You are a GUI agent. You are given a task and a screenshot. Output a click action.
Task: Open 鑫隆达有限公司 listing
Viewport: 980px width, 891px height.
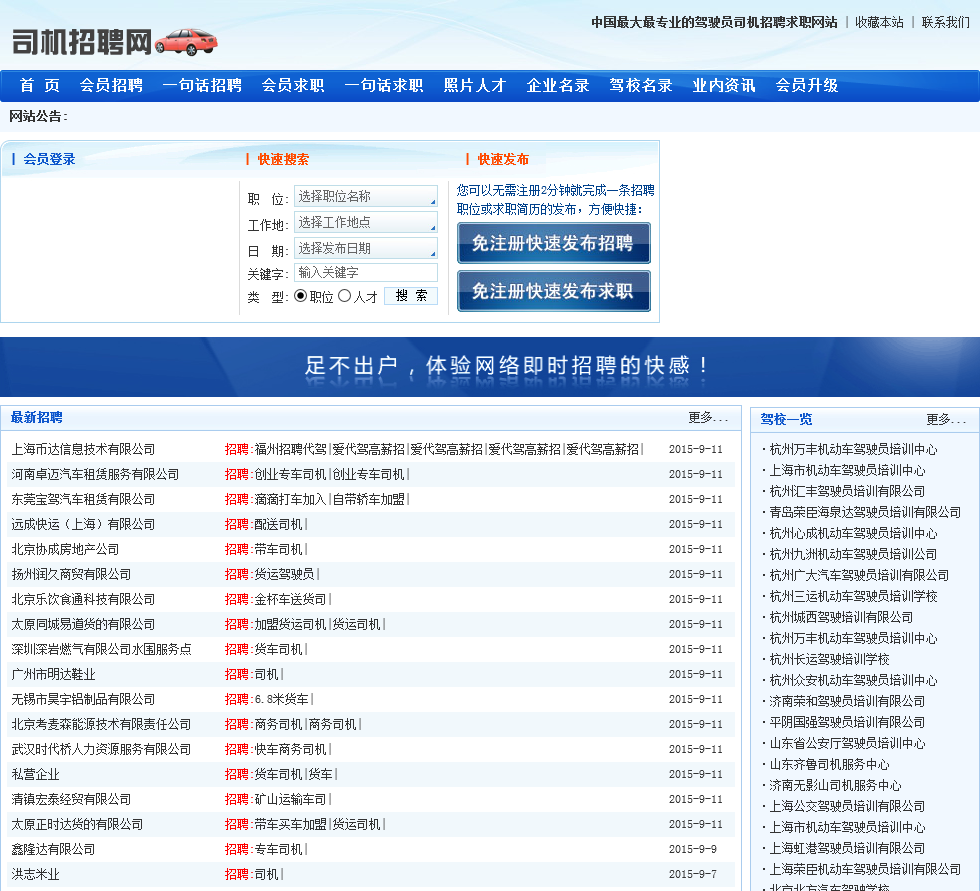pyautogui.click(x=53, y=849)
